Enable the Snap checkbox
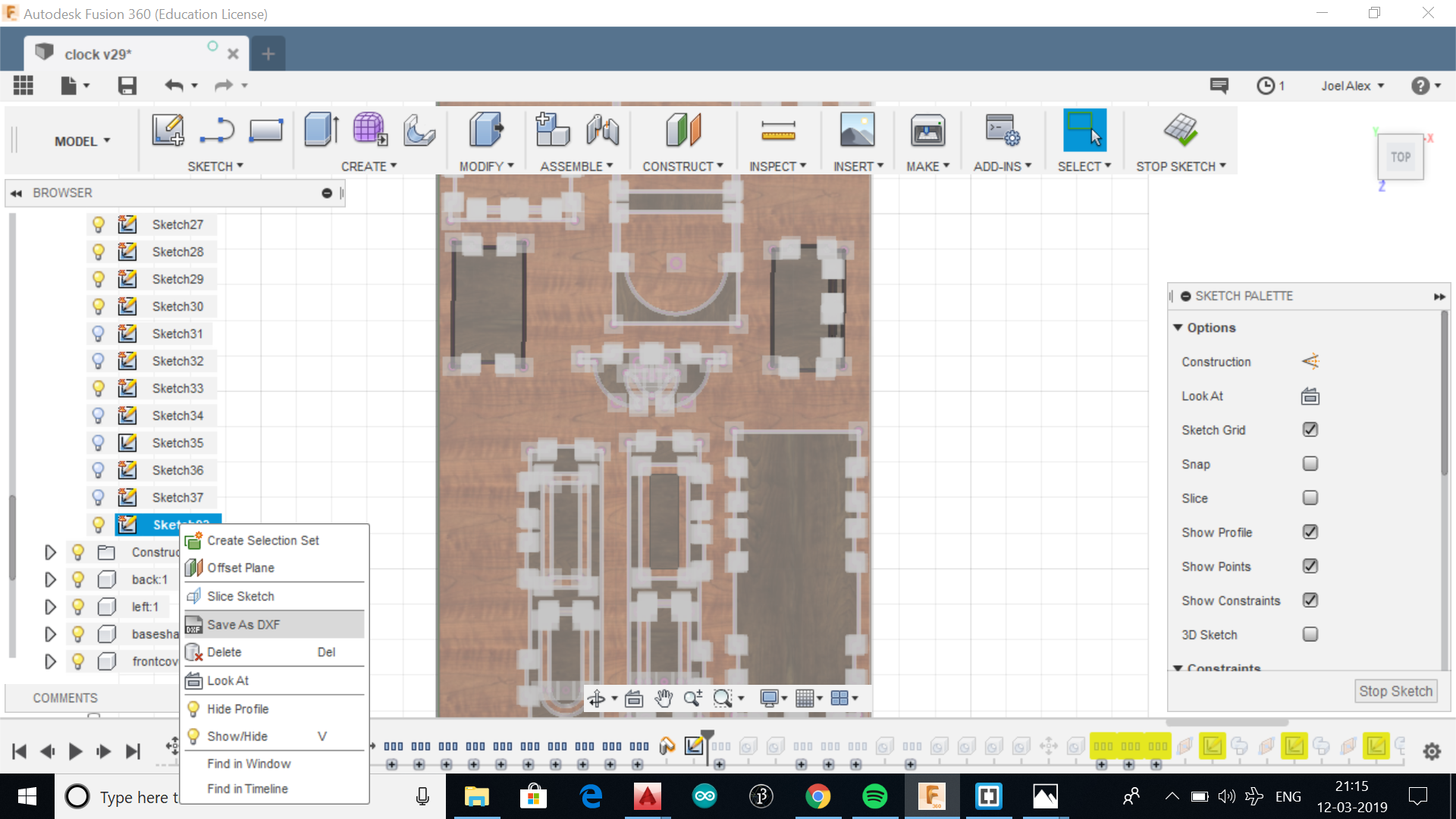 [x=1310, y=464]
